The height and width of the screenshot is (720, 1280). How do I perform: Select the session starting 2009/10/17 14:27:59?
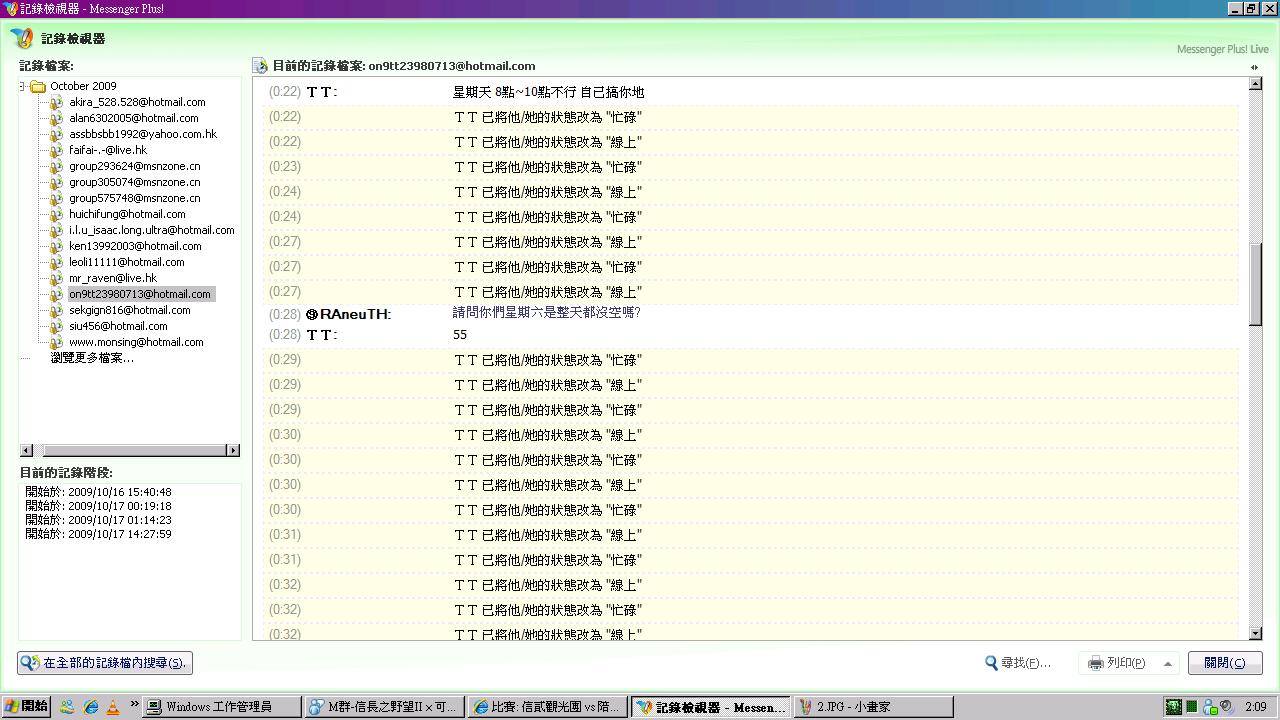click(x=98, y=534)
